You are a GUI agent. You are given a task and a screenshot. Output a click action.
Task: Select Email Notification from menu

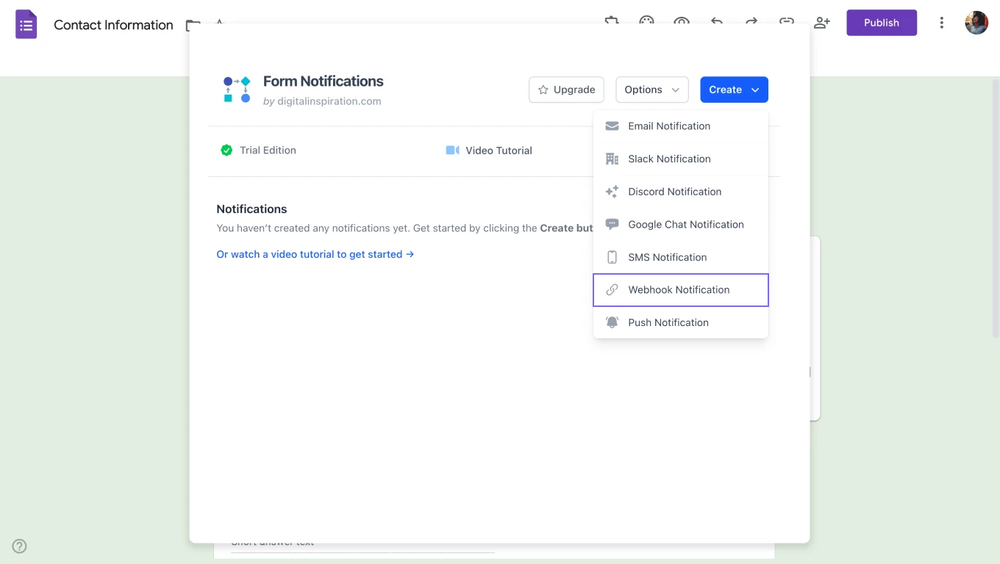click(680, 126)
